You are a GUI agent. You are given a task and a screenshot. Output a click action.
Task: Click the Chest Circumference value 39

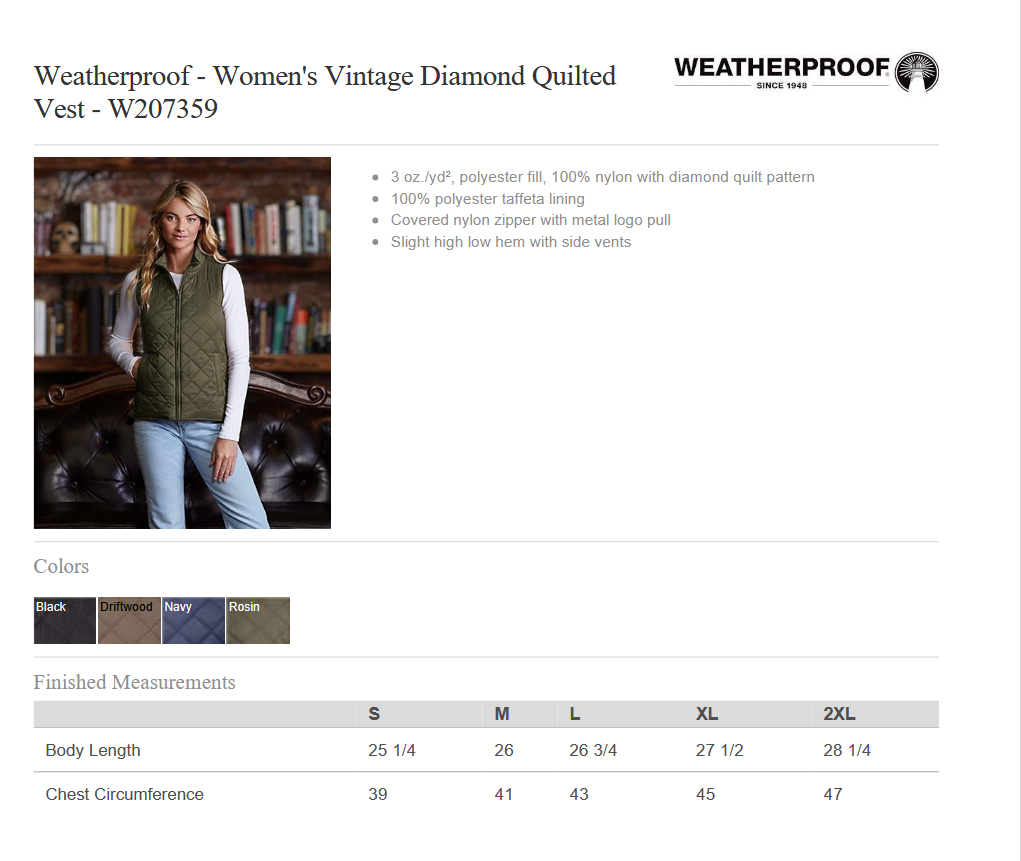coord(378,795)
